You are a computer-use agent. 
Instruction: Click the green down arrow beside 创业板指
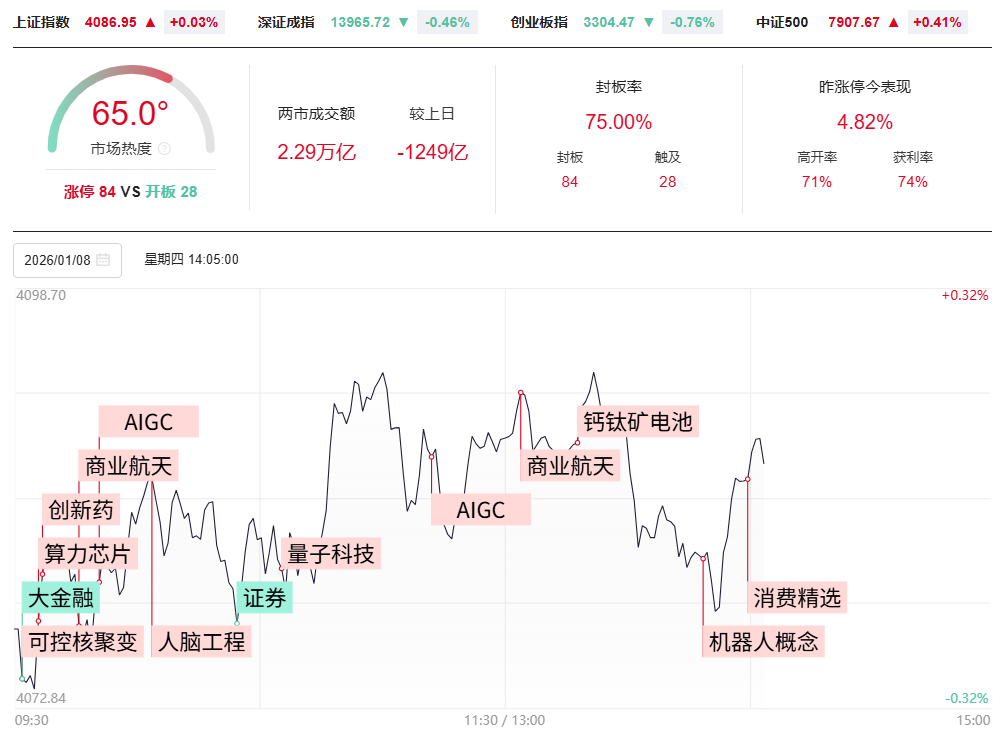[650, 22]
